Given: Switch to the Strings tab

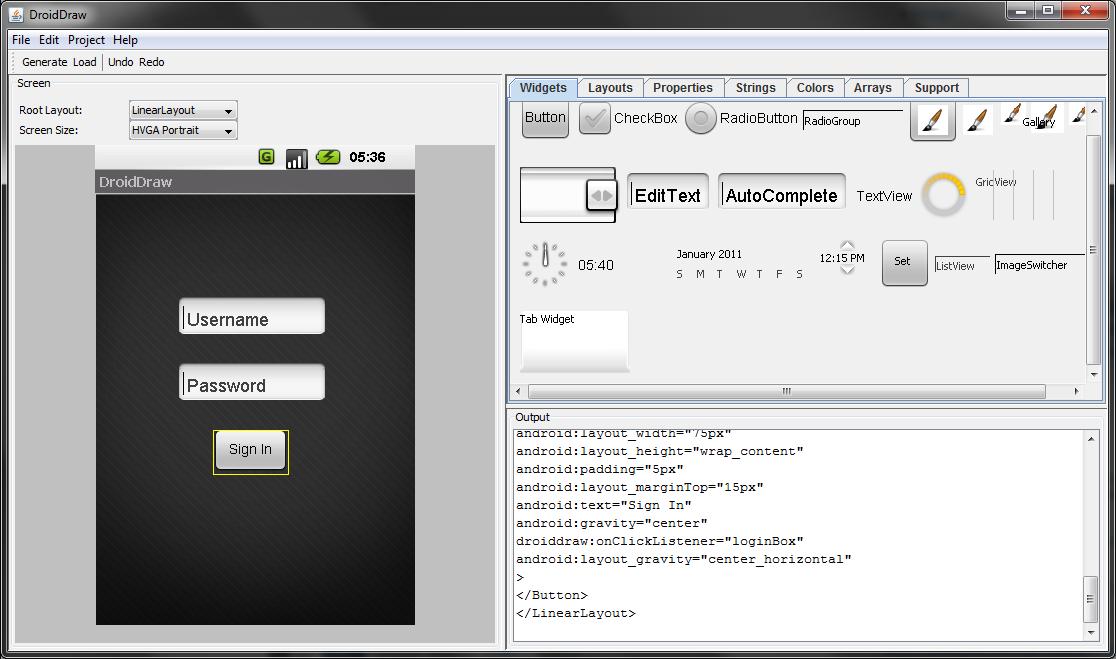Looking at the screenshot, I should tap(755, 88).
